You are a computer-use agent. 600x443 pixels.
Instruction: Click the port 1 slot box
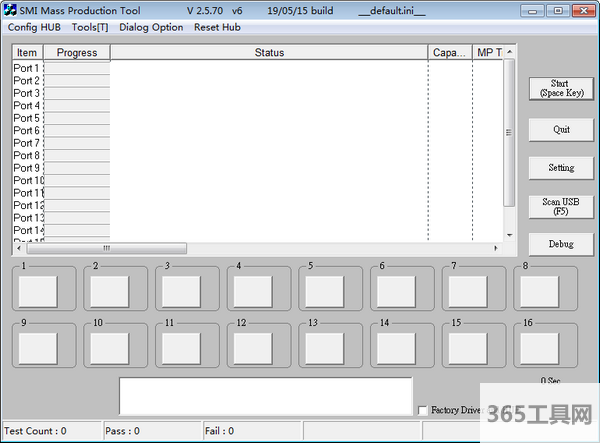tap(39, 291)
